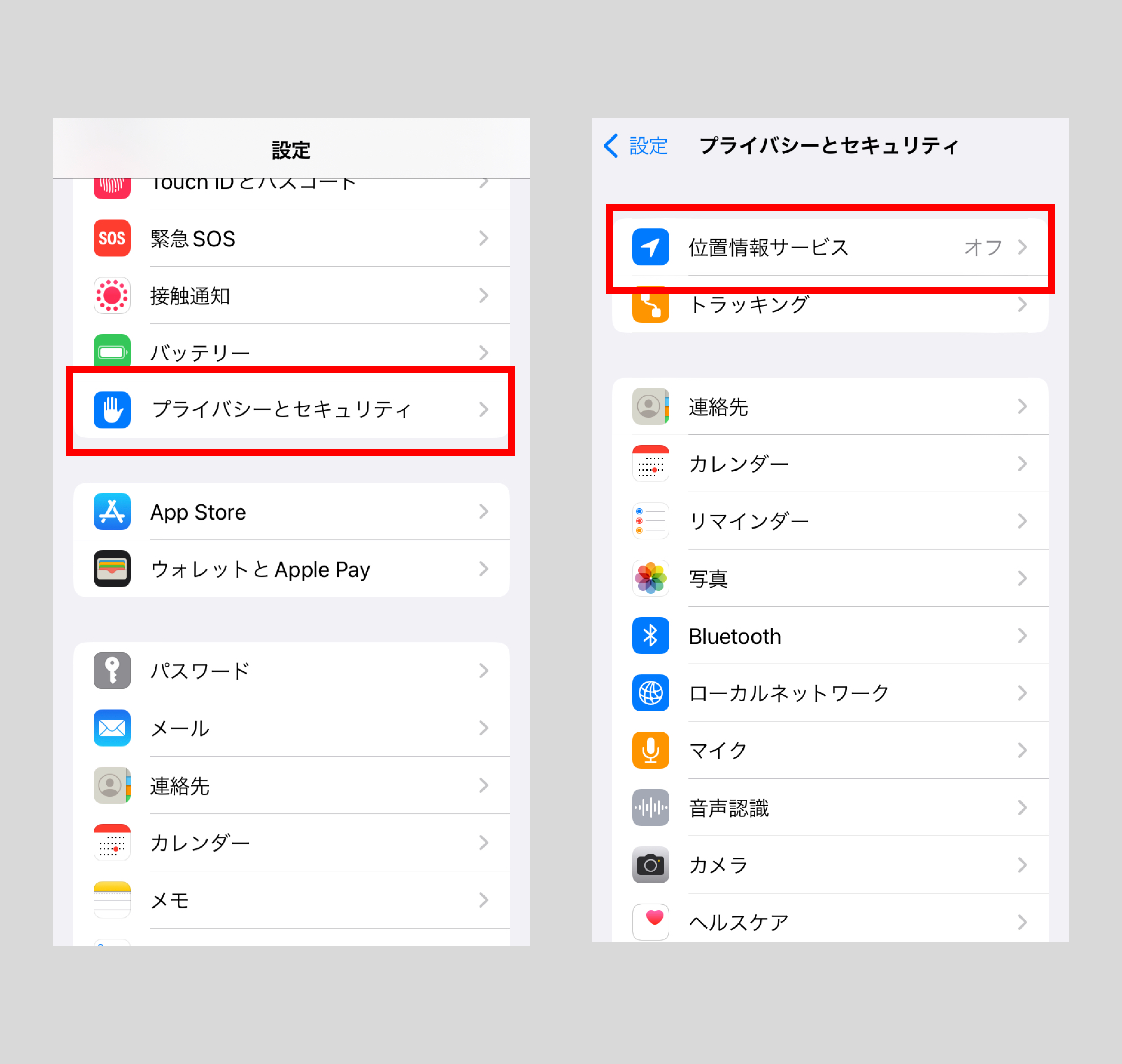Screen dimensions: 1122x1064
Task: Go back using the 設定 back button
Action: click(635, 146)
